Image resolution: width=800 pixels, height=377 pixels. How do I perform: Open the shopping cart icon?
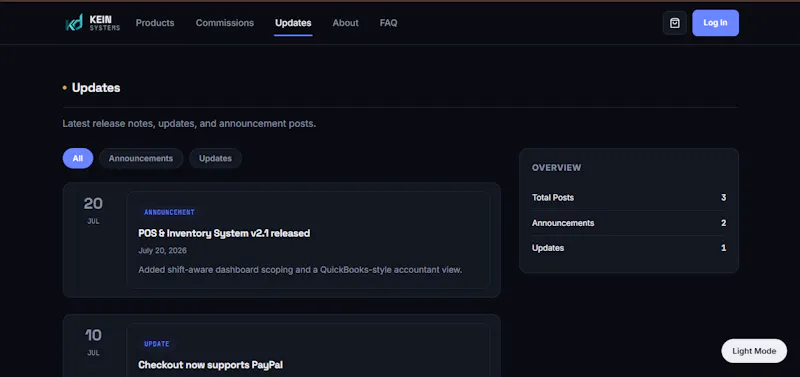[674, 23]
